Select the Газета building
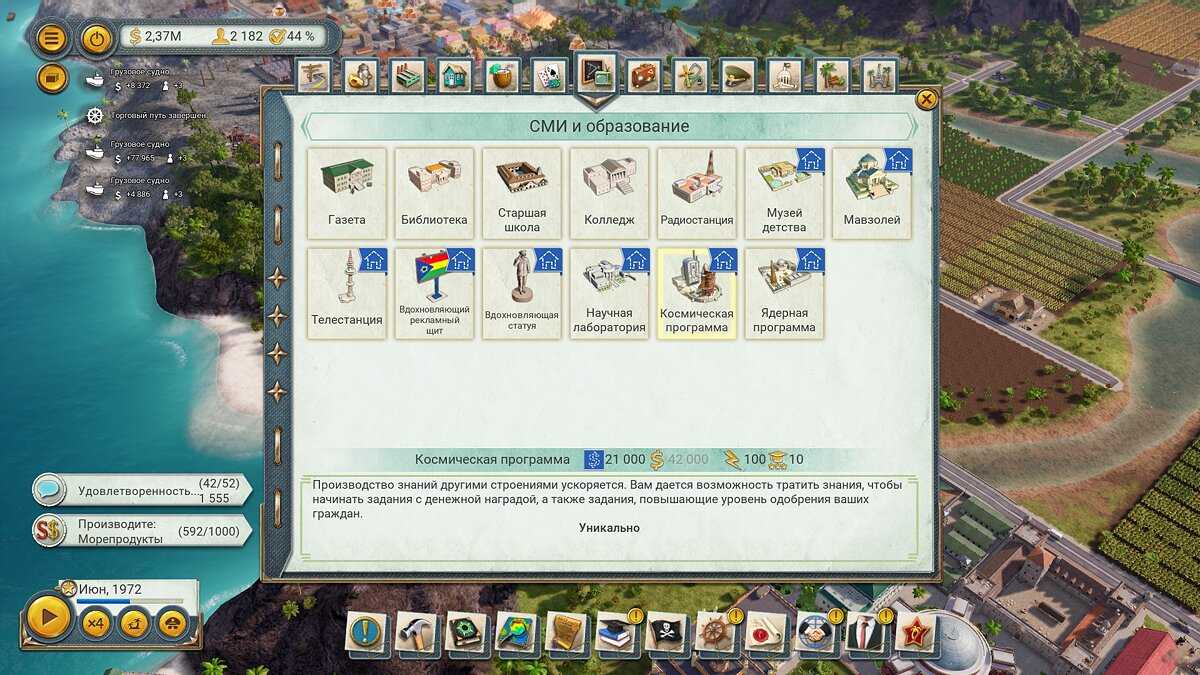The height and width of the screenshot is (675, 1200). tap(346, 193)
